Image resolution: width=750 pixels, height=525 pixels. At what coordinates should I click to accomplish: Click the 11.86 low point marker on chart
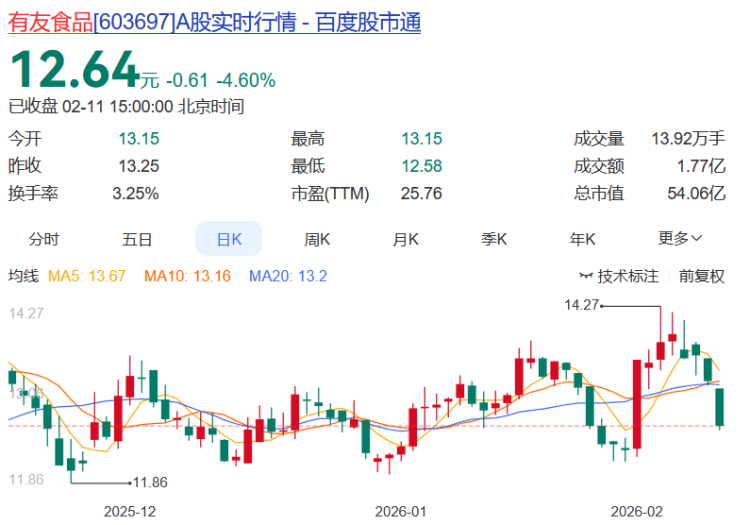click(150, 482)
